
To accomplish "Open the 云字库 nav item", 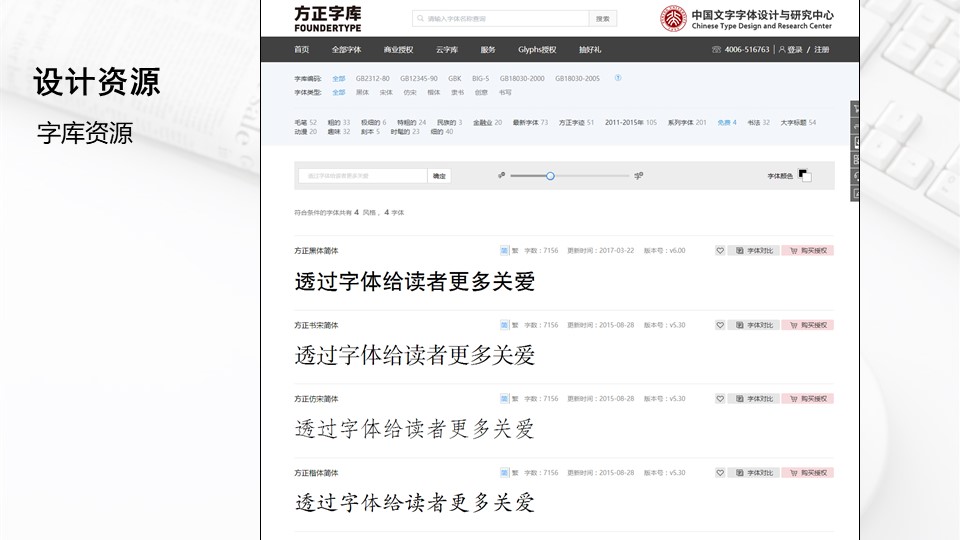I will pyautogui.click(x=447, y=50).
